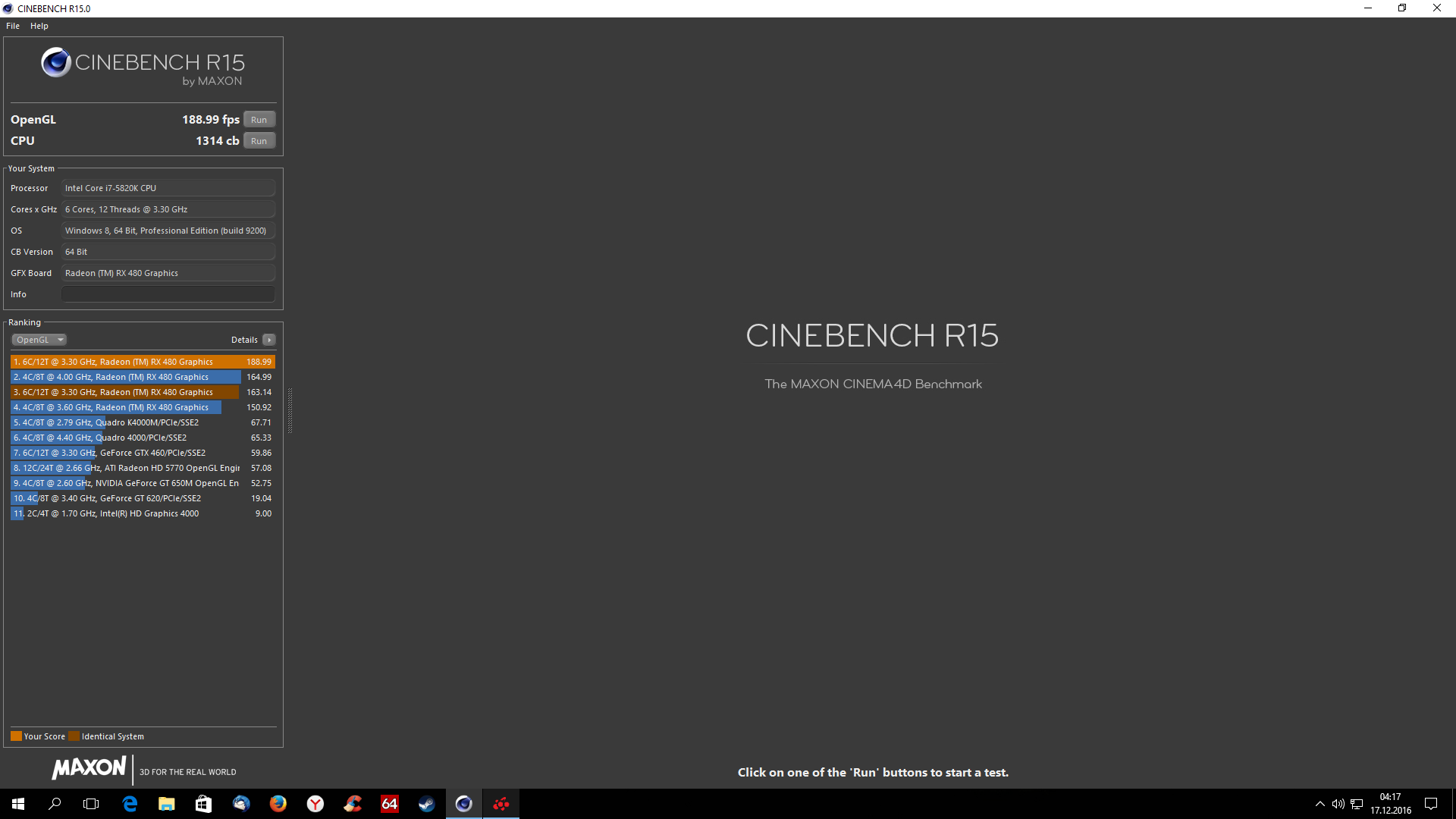Open the network status tray icon
This screenshot has height=819, width=1456.
pyautogui.click(x=1357, y=804)
